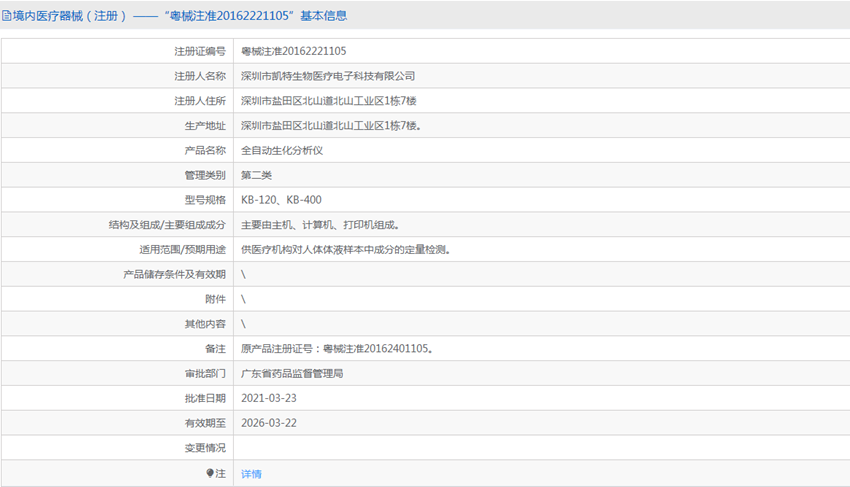Click the 有效期至 label

(x=205, y=423)
